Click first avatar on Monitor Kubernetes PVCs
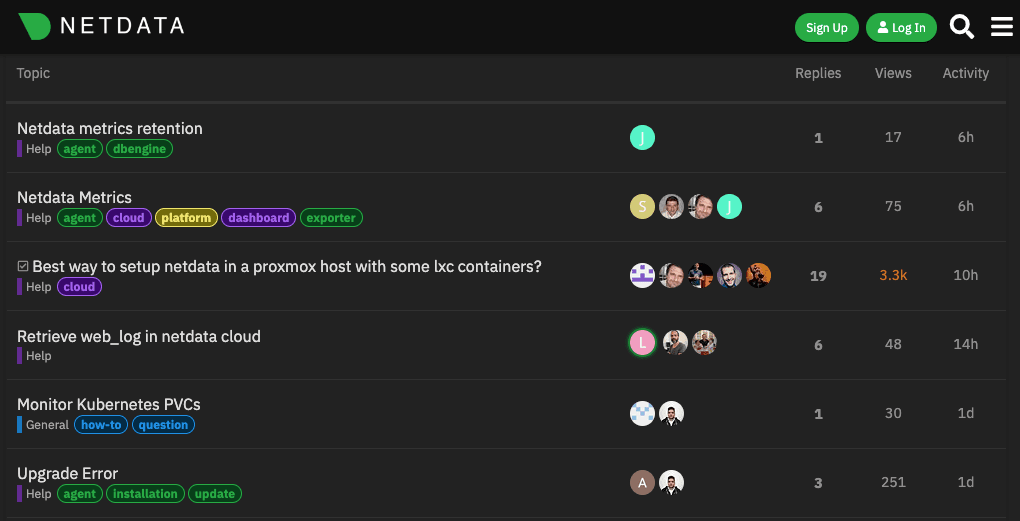Image resolution: width=1020 pixels, height=521 pixels. (x=642, y=414)
